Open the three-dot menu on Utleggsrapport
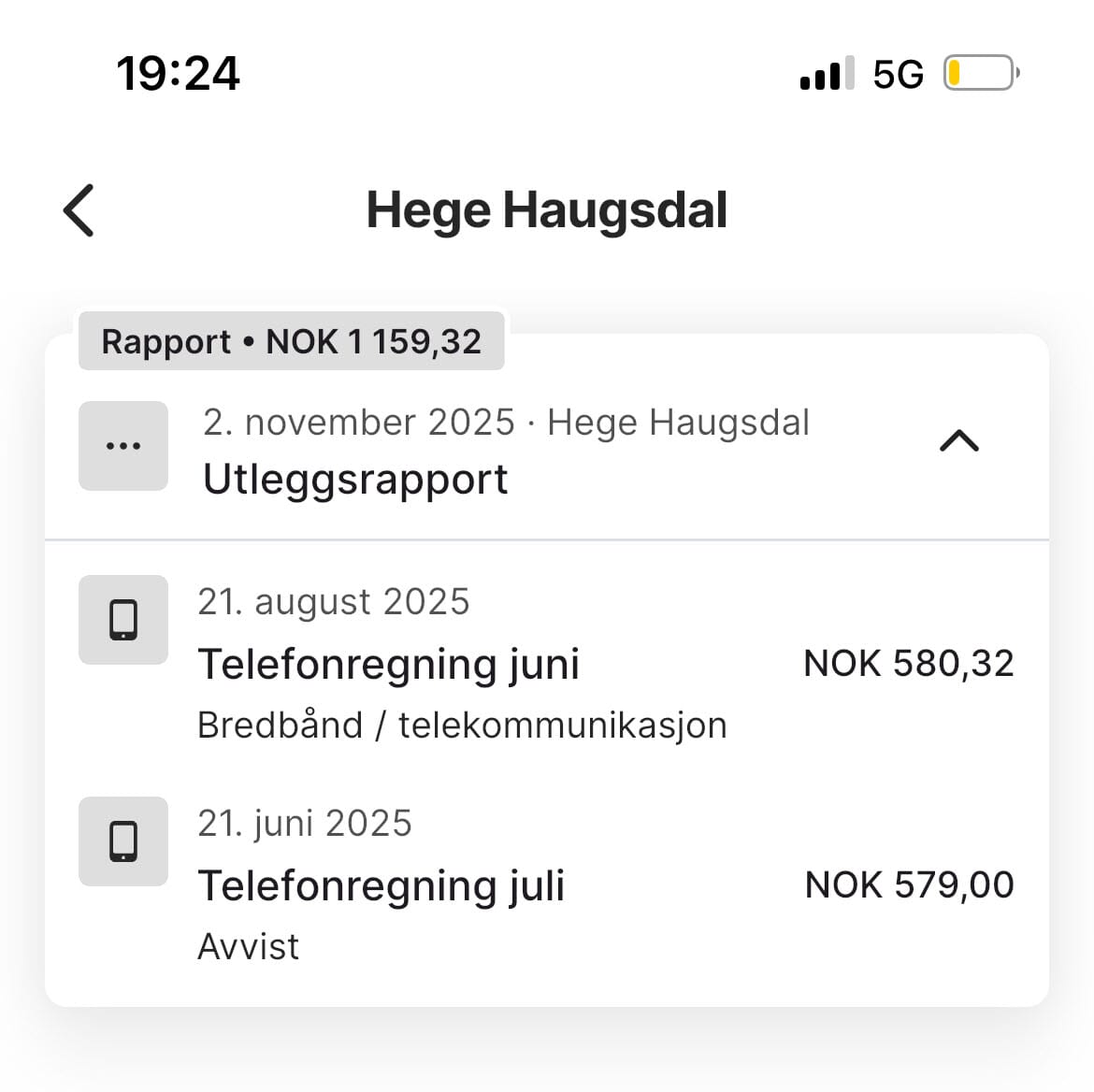Image resolution: width=1094 pixels, height=1092 pixels. (122, 445)
